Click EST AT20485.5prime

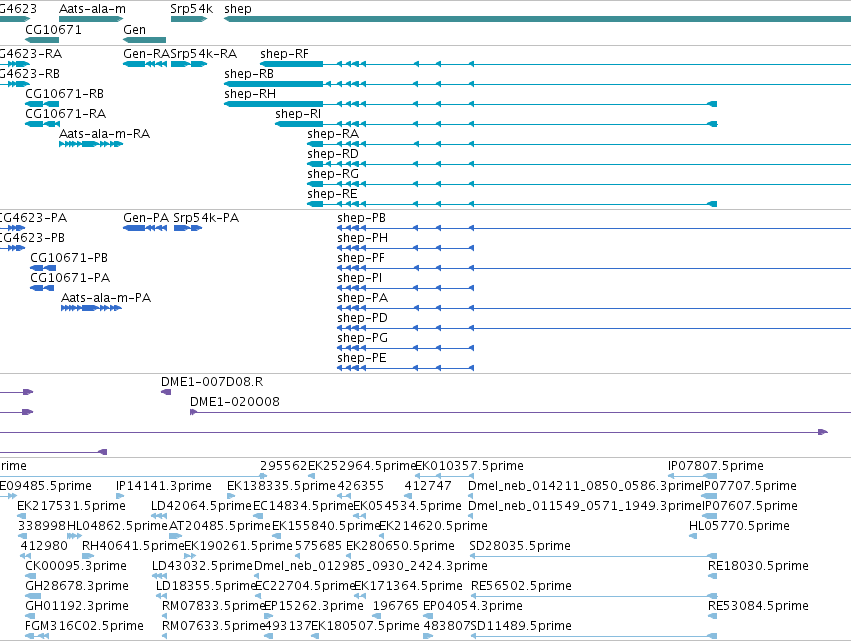[220, 526]
